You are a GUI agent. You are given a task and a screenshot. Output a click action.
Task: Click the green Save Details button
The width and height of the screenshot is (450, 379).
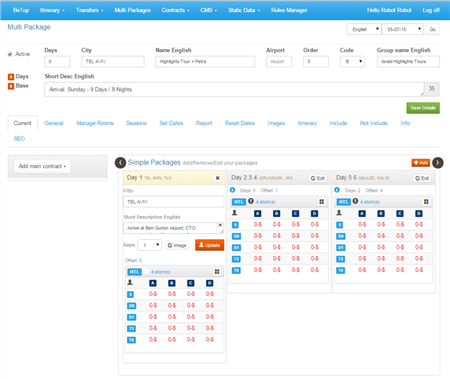pyautogui.click(x=423, y=108)
